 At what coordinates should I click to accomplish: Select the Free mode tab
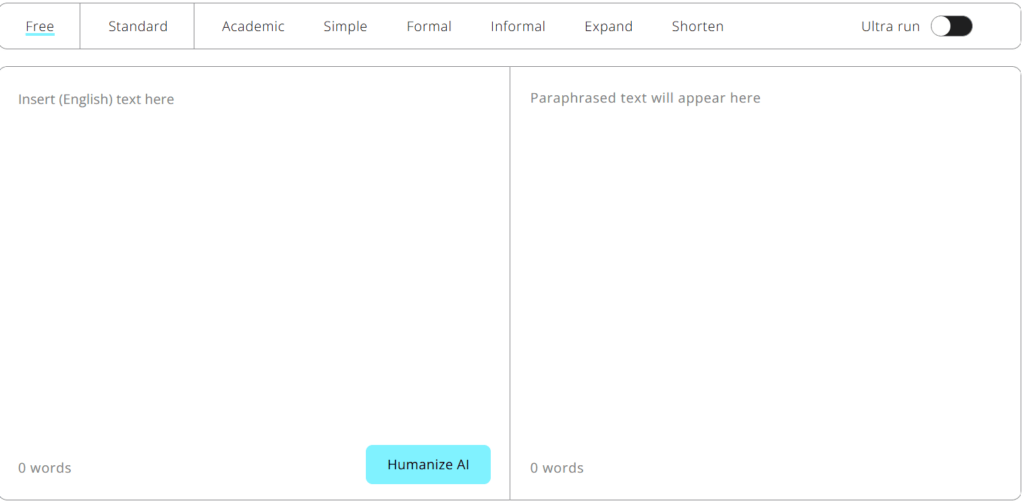click(40, 26)
